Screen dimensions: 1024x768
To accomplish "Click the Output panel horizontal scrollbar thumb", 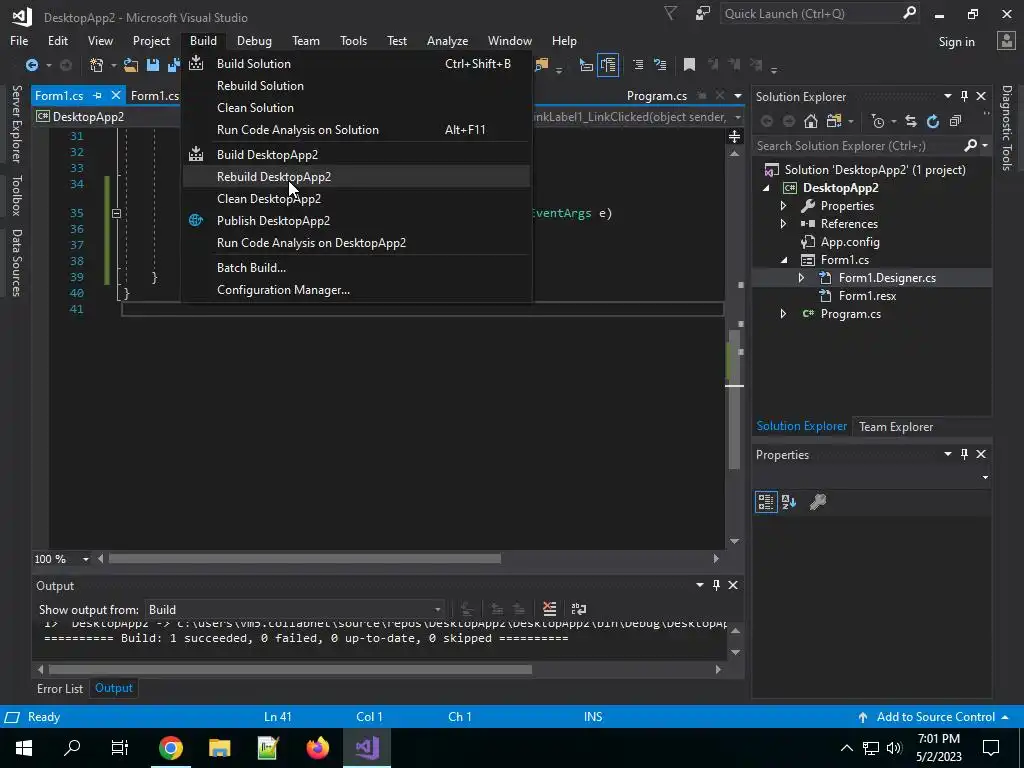I will pyautogui.click(x=290, y=669).
